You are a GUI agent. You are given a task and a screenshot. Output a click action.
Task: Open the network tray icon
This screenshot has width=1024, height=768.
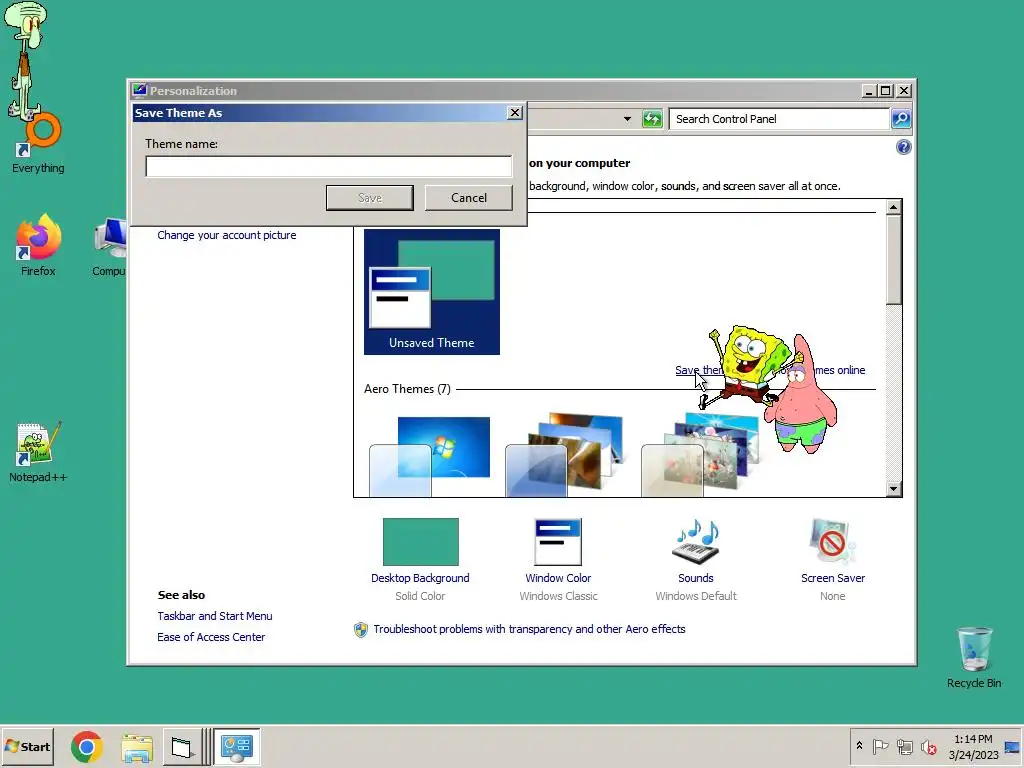[904, 746]
